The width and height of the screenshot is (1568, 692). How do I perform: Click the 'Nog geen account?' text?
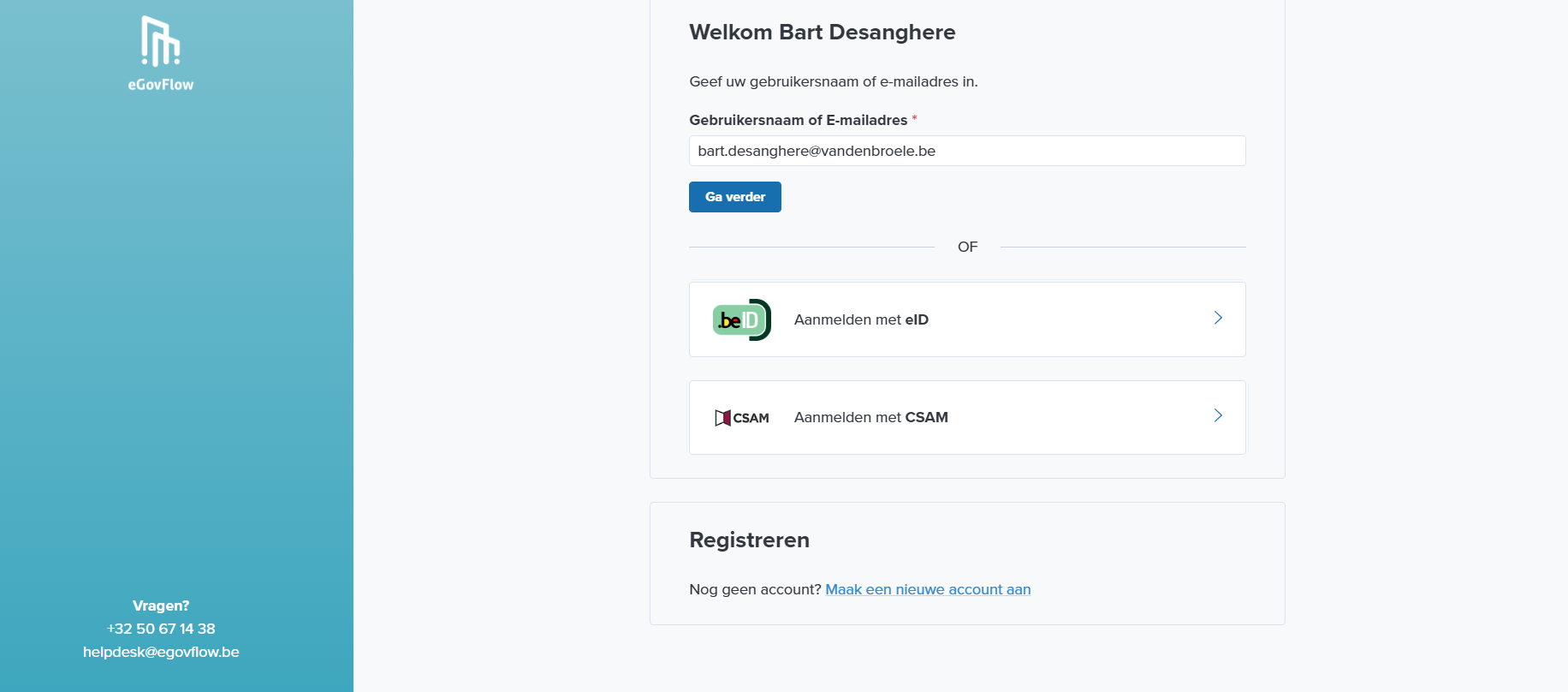click(755, 589)
